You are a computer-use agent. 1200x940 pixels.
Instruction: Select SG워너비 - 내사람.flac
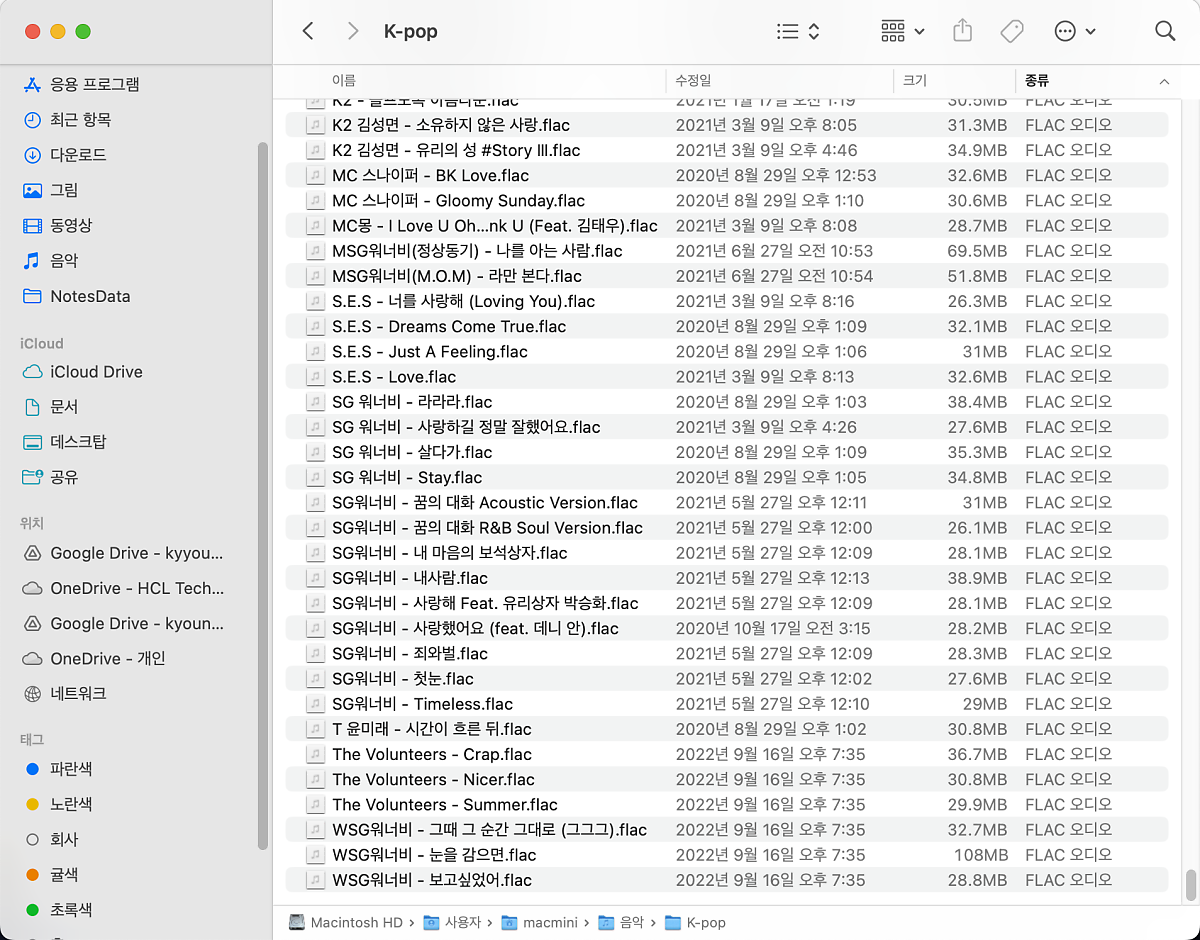point(726,578)
